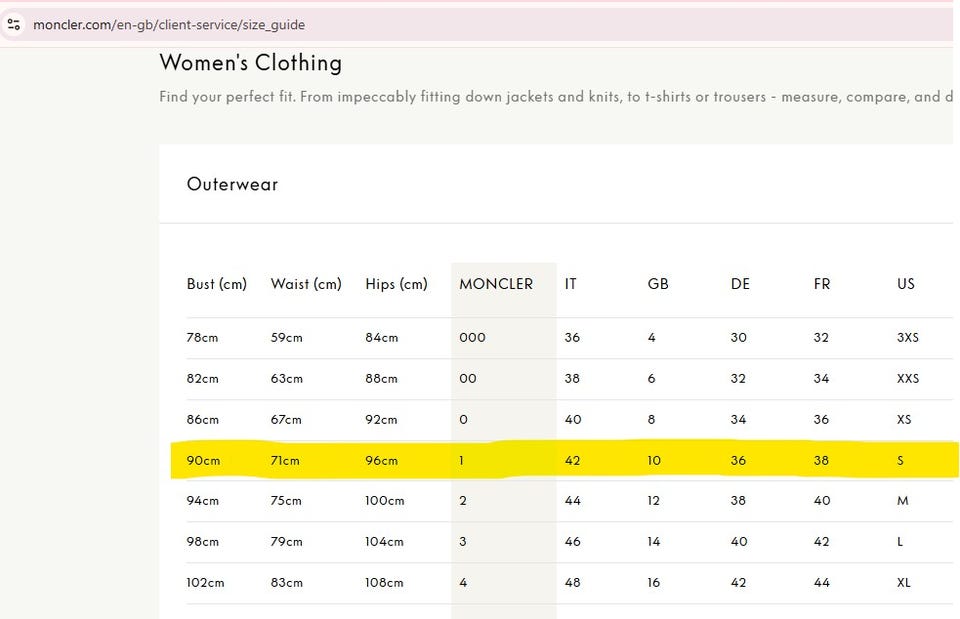Click the IT column header
The height and width of the screenshot is (619, 960).
point(571,284)
